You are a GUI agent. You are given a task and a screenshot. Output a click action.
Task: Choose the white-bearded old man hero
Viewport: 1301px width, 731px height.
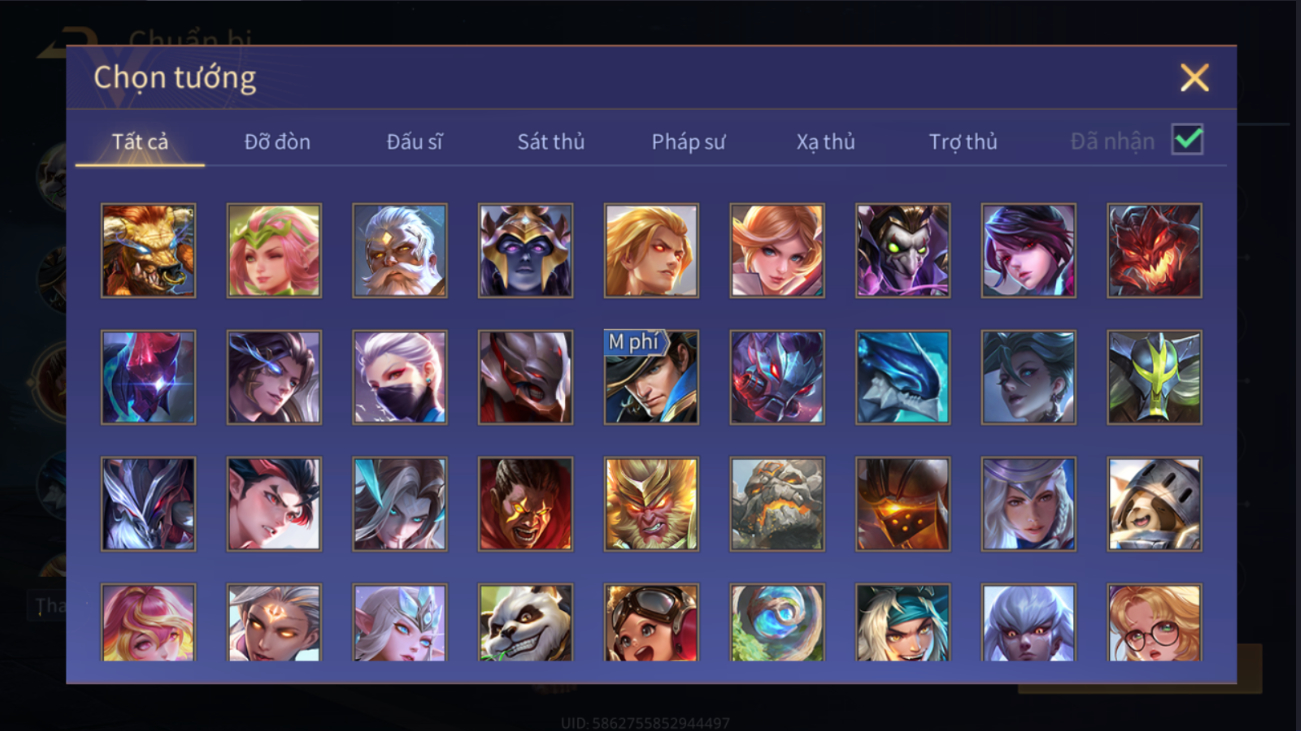(x=400, y=251)
